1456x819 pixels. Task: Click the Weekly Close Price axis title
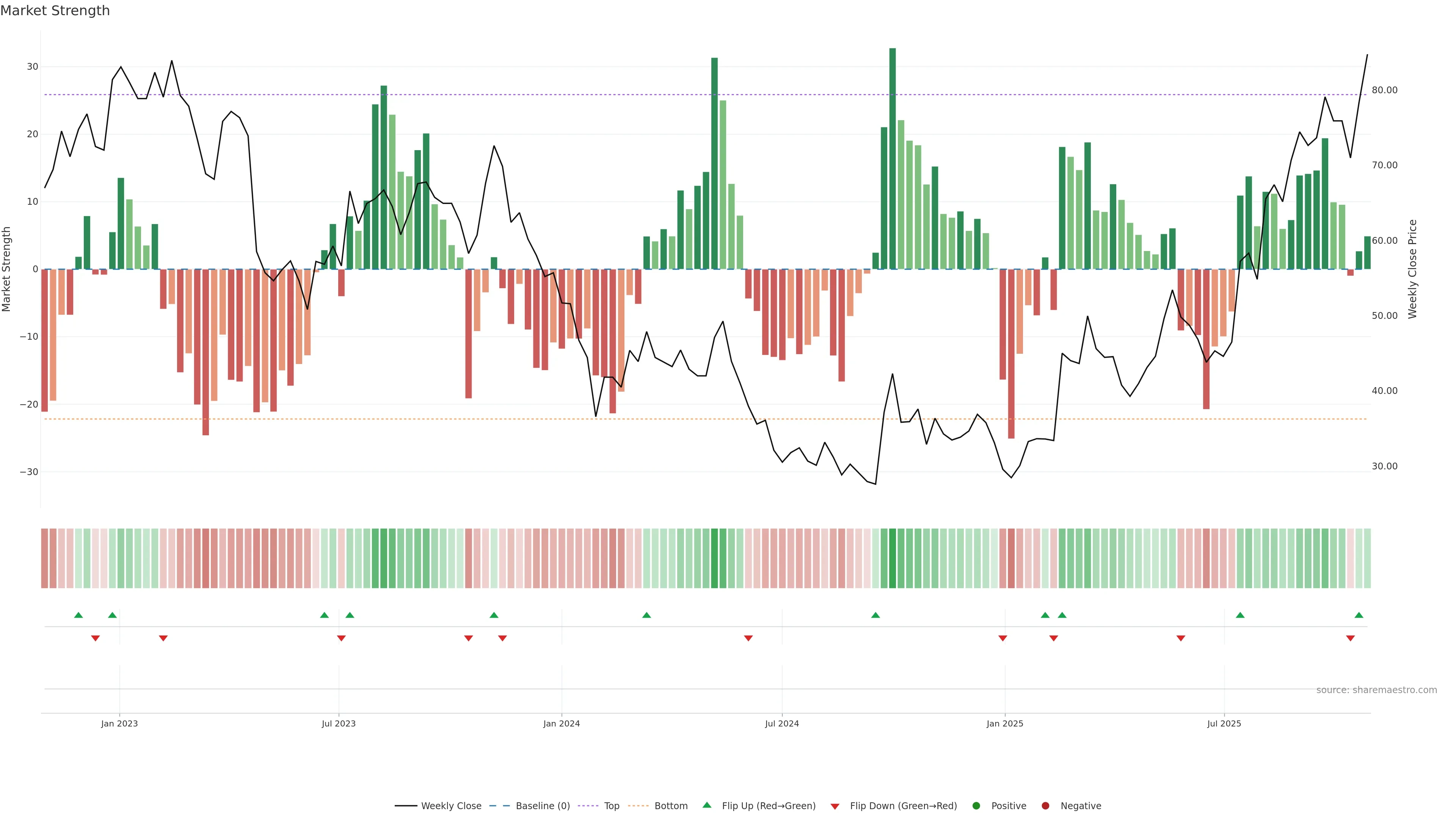(1412, 269)
